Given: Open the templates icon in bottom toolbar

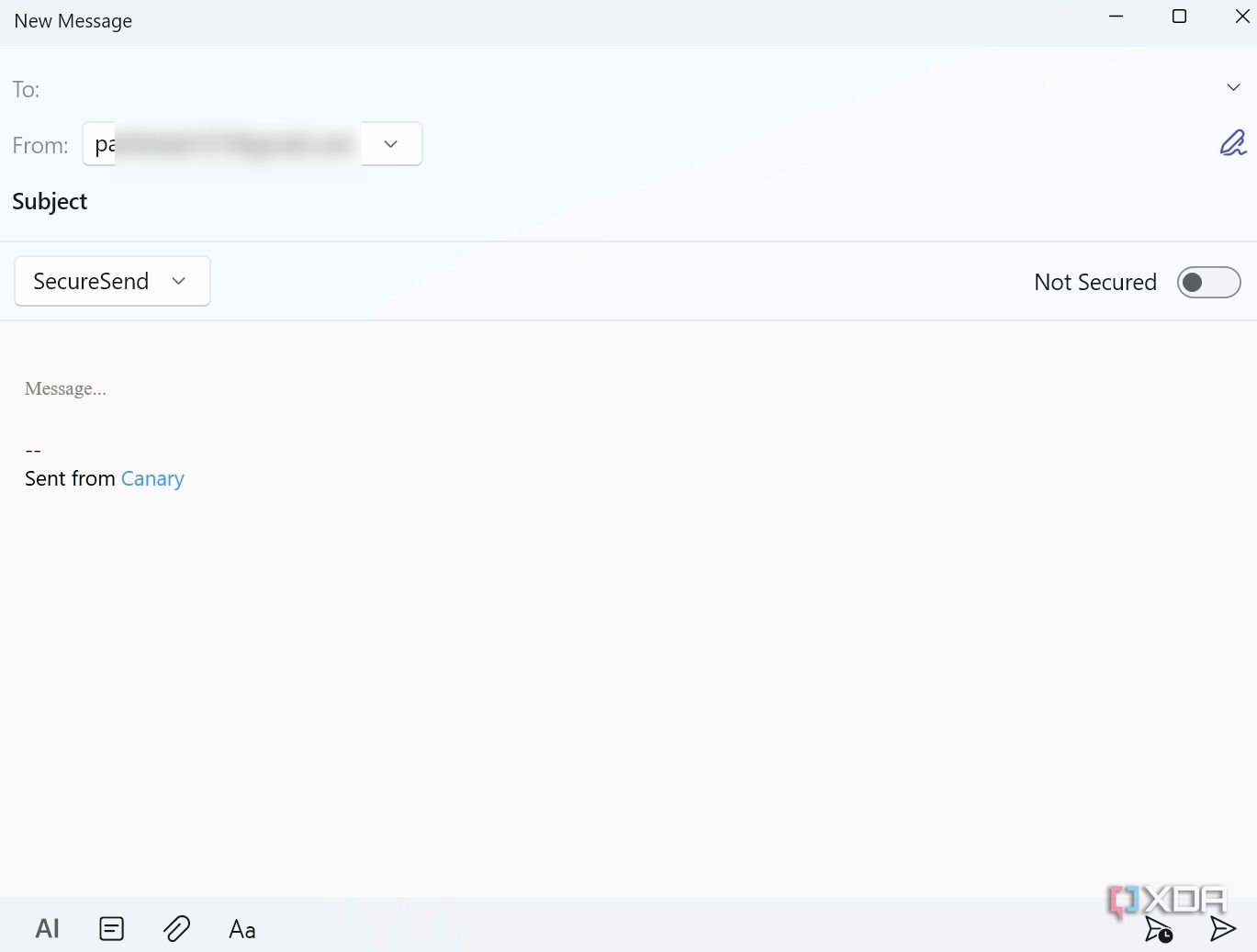Looking at the screenshot, I should [111, 929].
